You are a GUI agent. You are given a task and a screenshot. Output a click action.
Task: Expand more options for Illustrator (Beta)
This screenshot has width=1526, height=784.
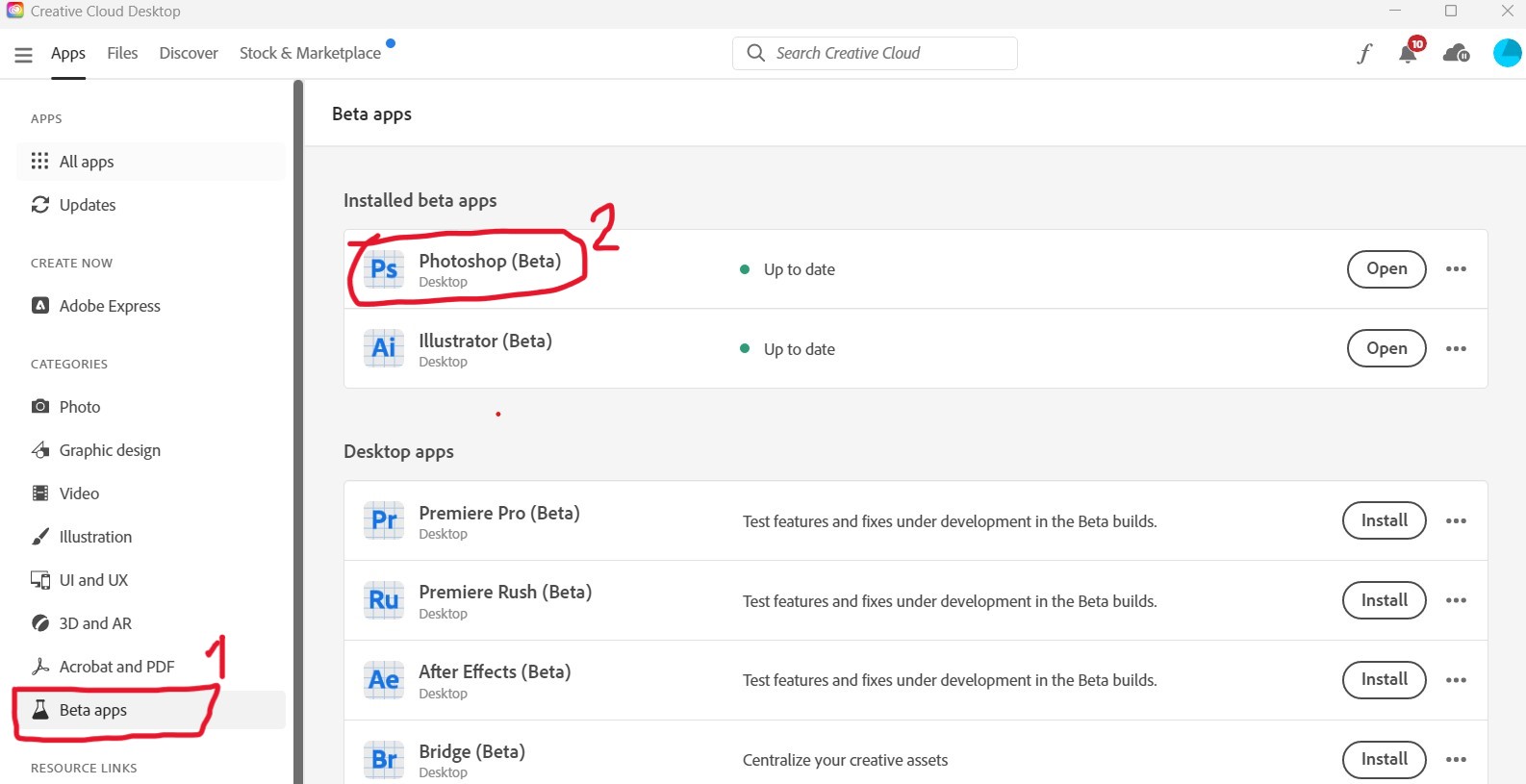[x=1456, y=348]
